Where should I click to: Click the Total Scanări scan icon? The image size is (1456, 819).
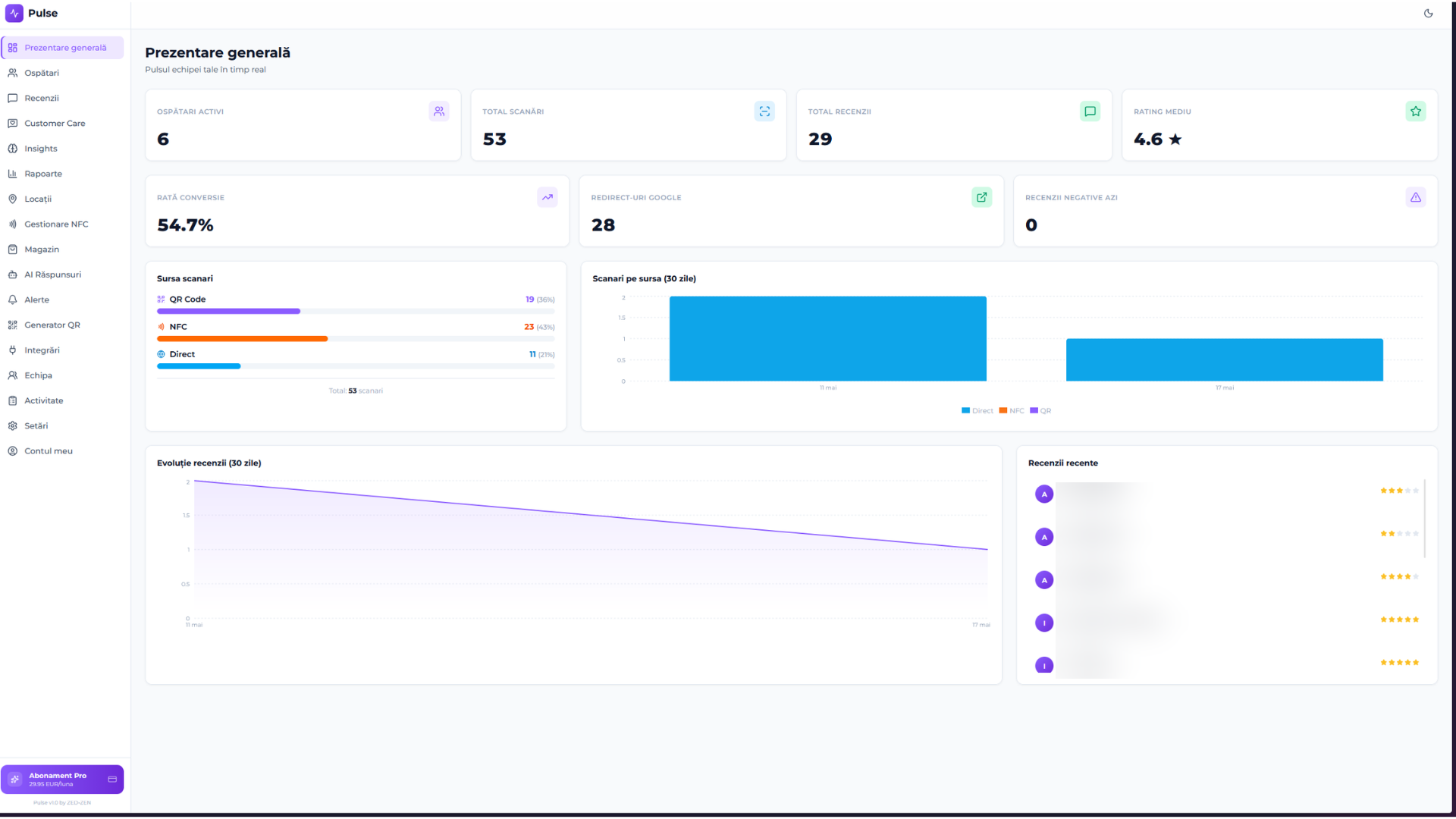coord(764,111)
